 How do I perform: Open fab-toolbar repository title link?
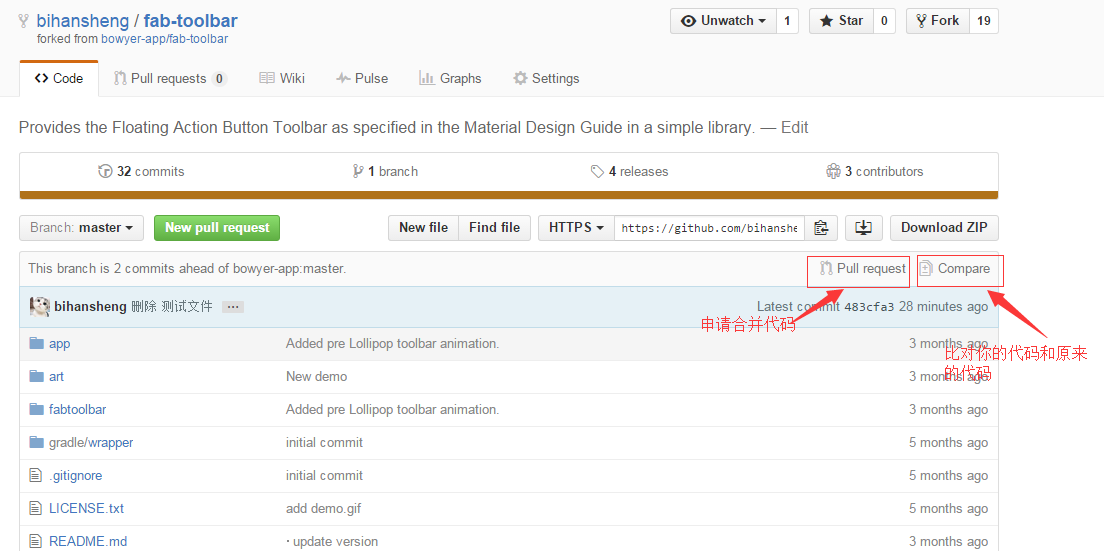pos(190,21)
